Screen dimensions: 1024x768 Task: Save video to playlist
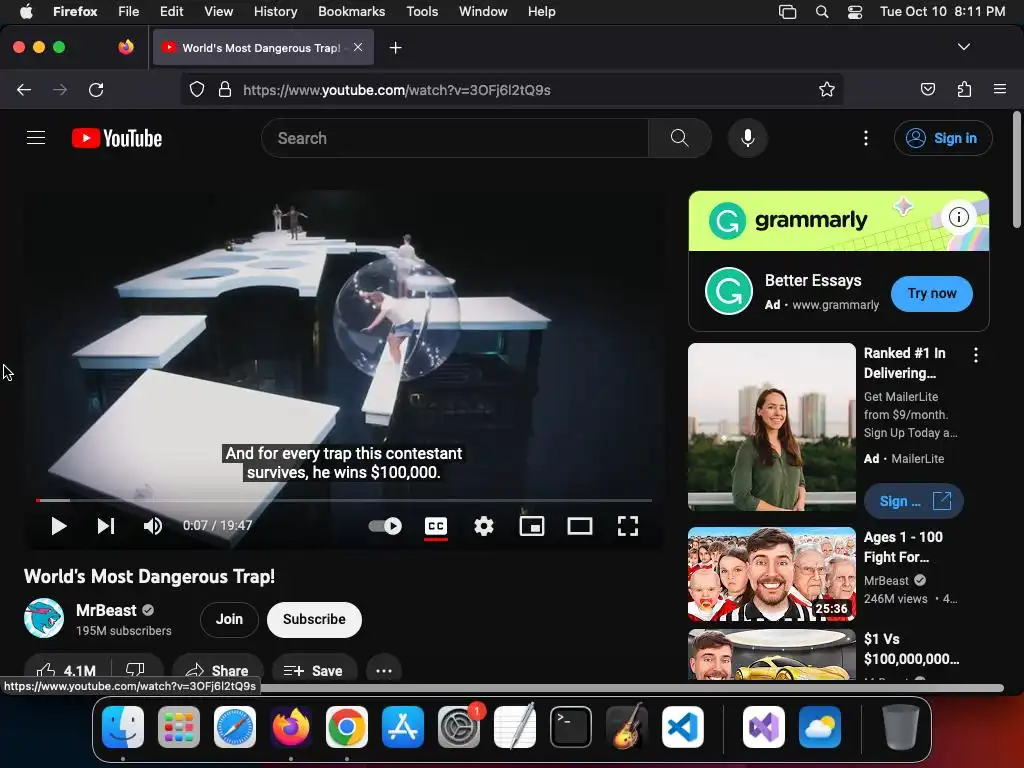(314, 670)
